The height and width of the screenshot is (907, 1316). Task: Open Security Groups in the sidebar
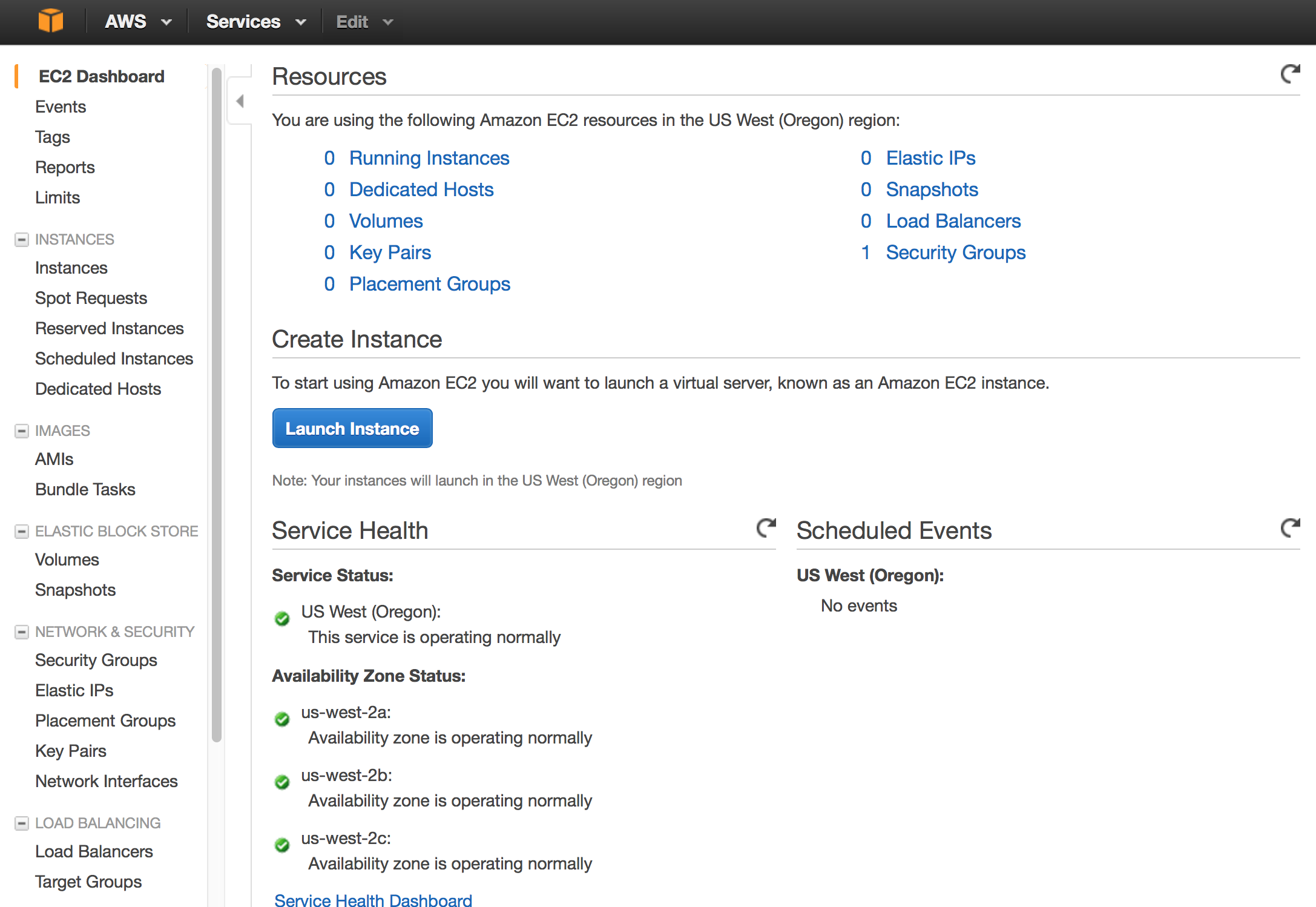tap(96, 661)
